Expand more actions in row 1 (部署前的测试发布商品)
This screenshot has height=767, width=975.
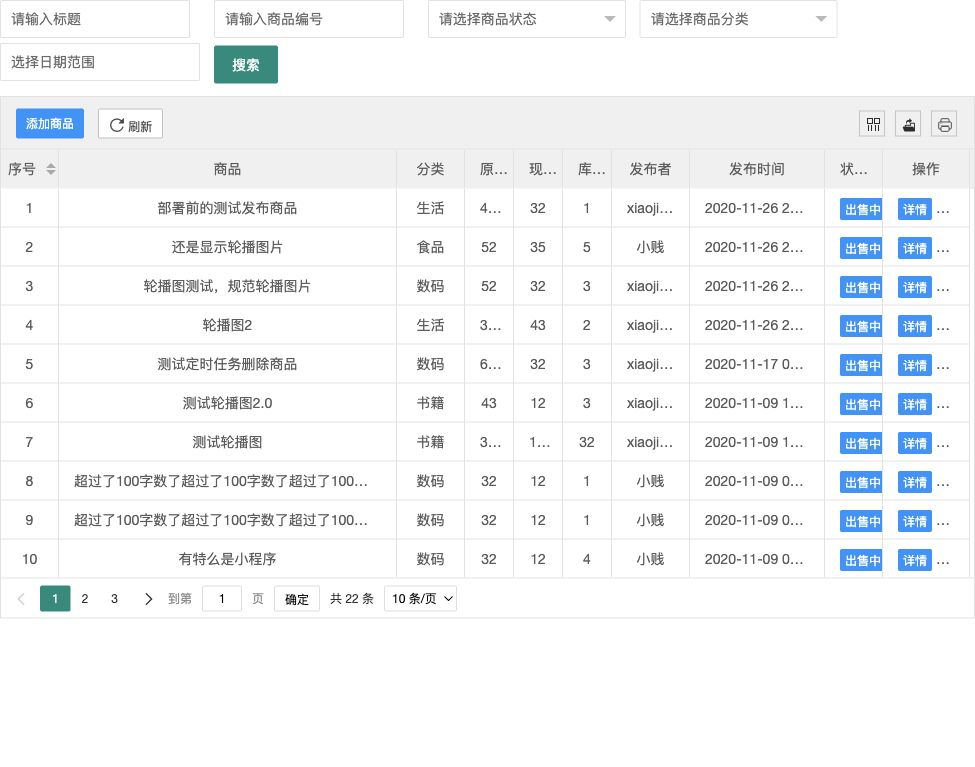click(943, 210)
